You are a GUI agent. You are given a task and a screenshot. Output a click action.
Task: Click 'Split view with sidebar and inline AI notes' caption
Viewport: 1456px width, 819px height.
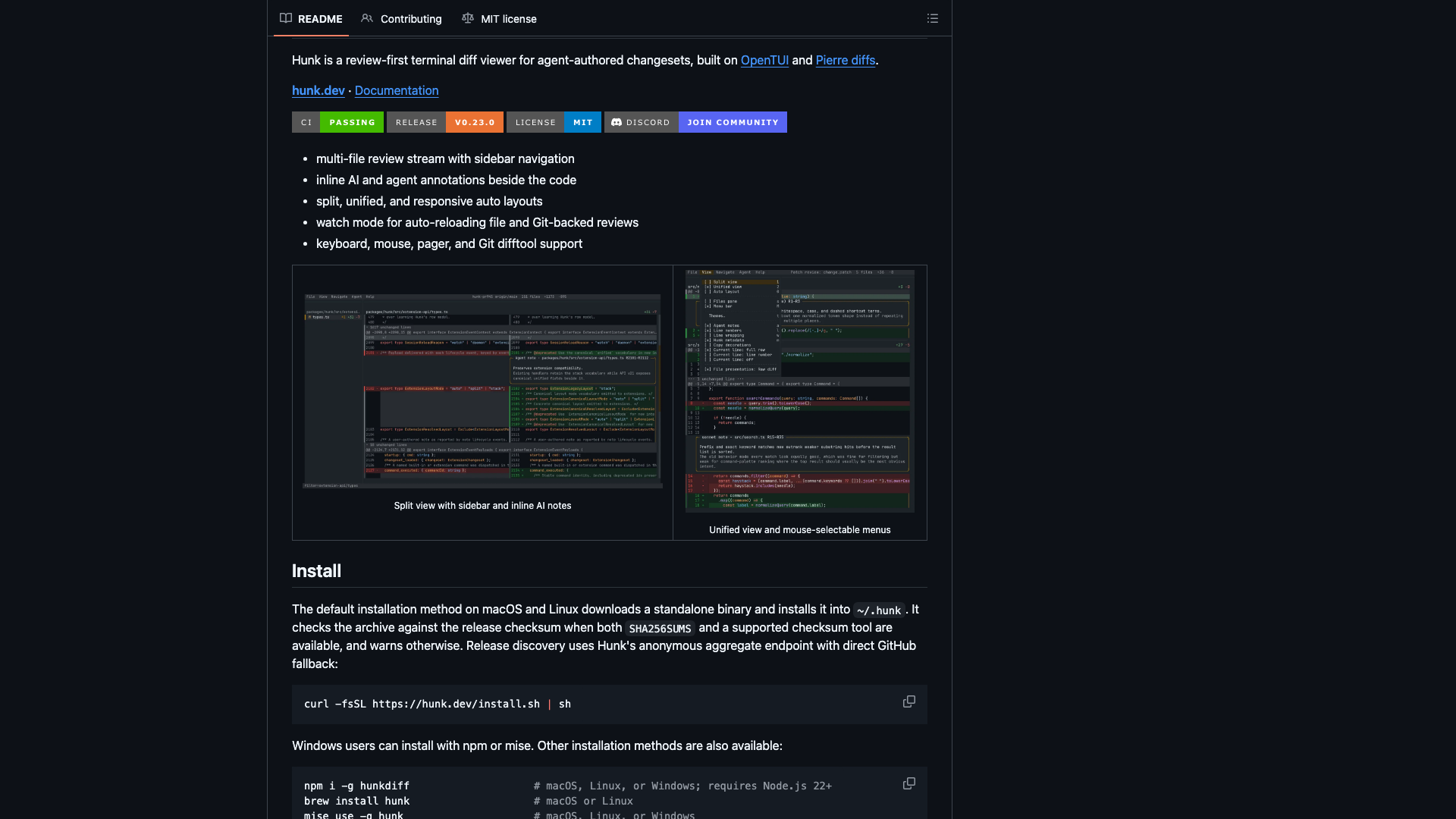pyautogui.click(x=482, y=506)
